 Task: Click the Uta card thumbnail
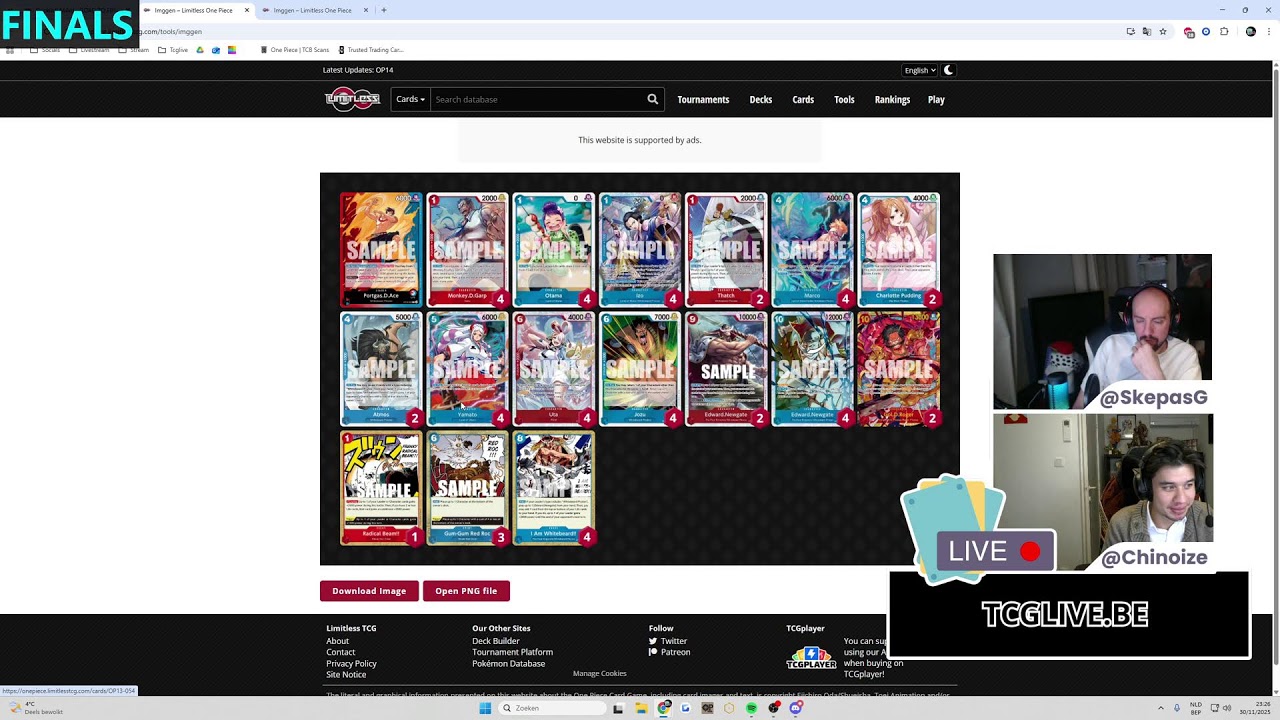click(553, 368)
